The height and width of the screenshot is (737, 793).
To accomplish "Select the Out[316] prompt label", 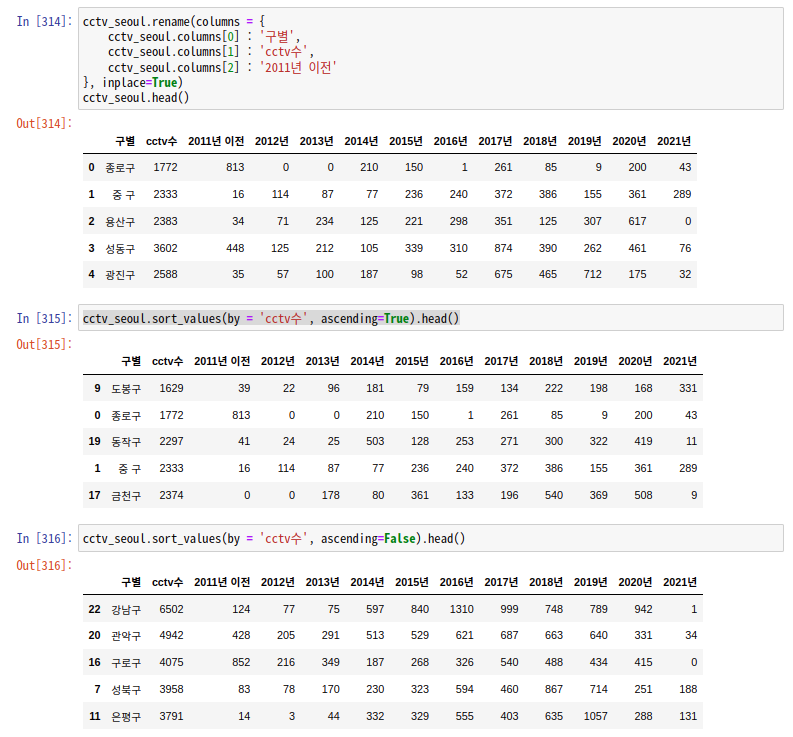I will (x=45, y=565).
